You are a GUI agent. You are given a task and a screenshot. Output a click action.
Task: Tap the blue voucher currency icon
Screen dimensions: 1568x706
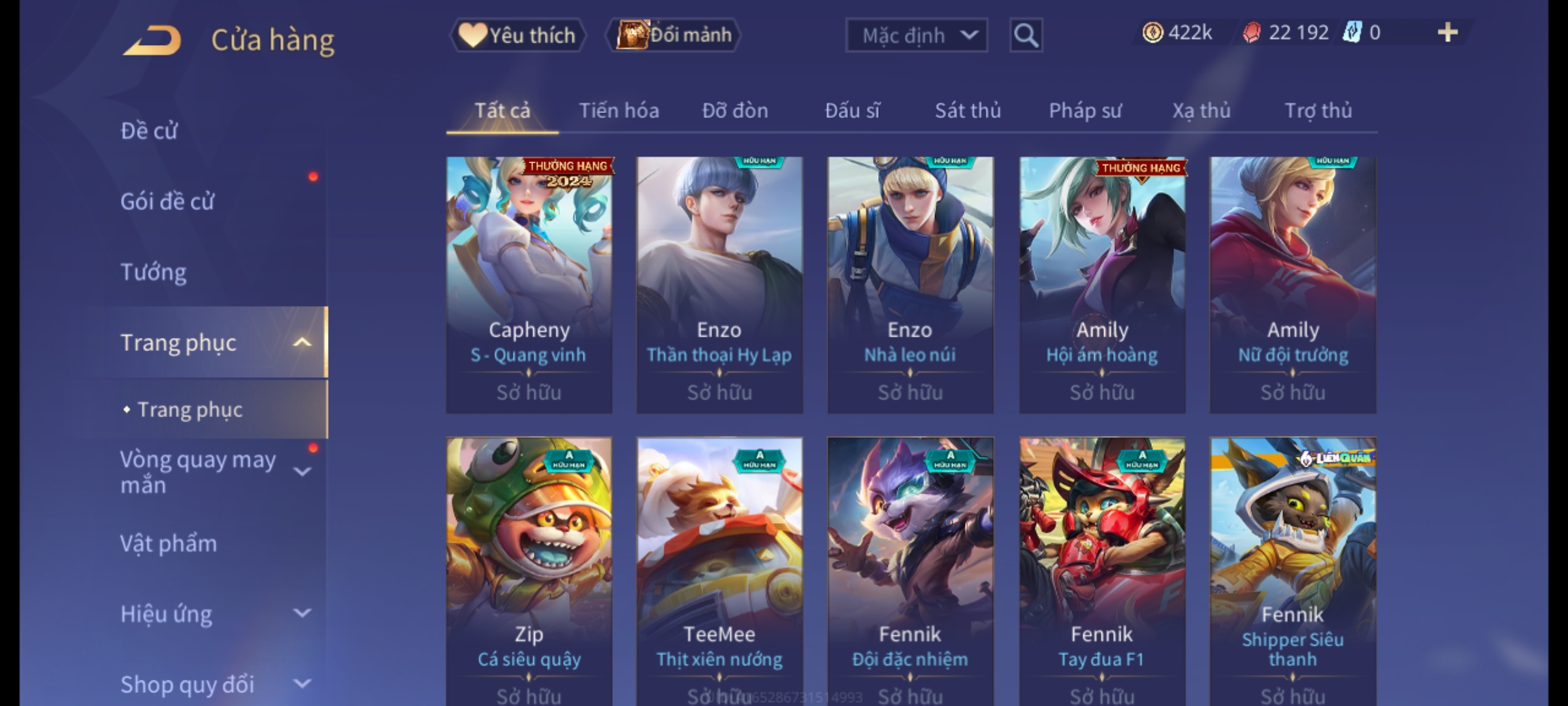point(1352,33)
